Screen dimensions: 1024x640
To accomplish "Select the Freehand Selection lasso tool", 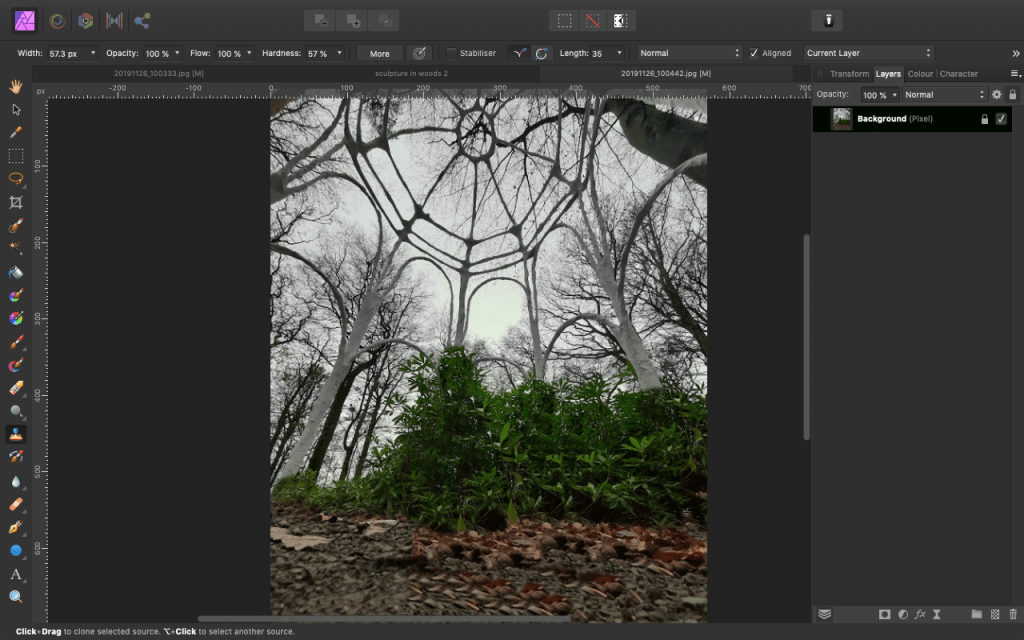I will pos(16,178).
